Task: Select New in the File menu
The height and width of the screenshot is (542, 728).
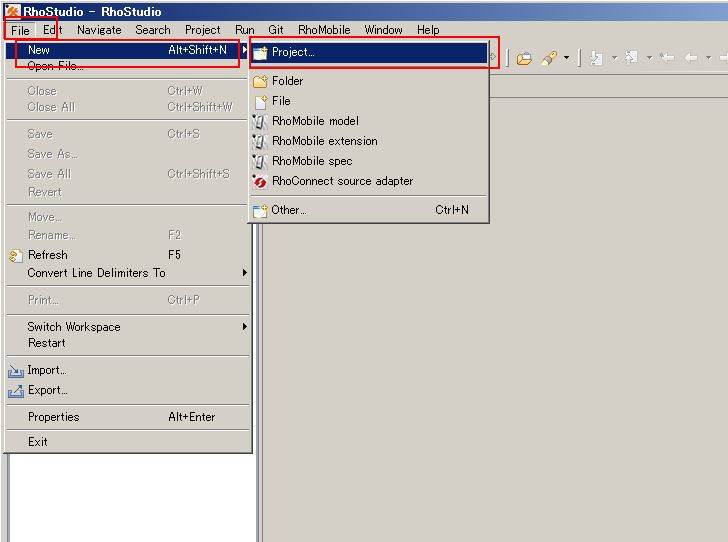Action: (x=127, y=50)
